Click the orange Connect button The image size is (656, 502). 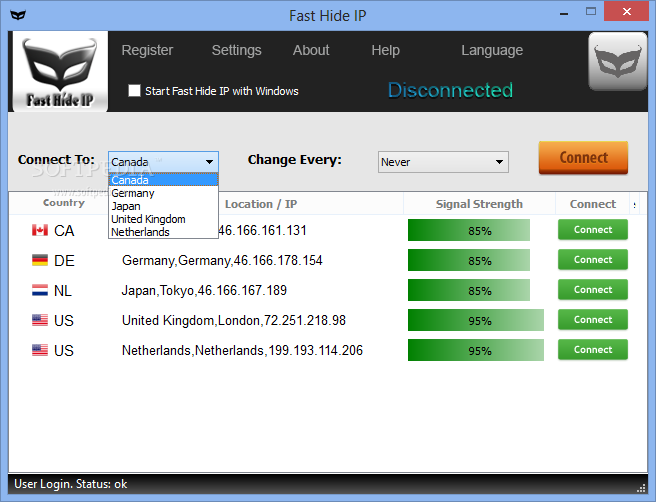[583, 158]
